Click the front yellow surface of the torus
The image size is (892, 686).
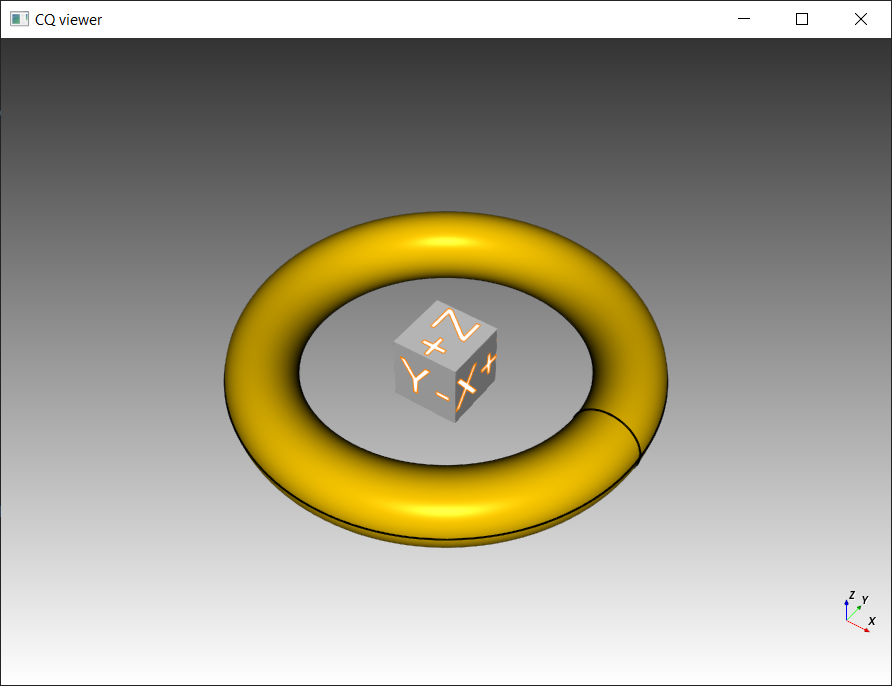coord(440,503)
